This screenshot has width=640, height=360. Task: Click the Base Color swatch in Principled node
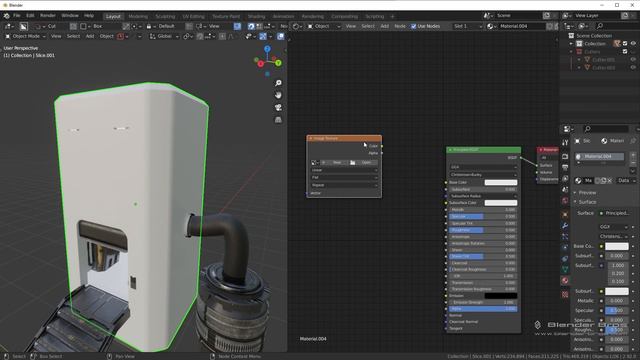(x=500, y=182)
